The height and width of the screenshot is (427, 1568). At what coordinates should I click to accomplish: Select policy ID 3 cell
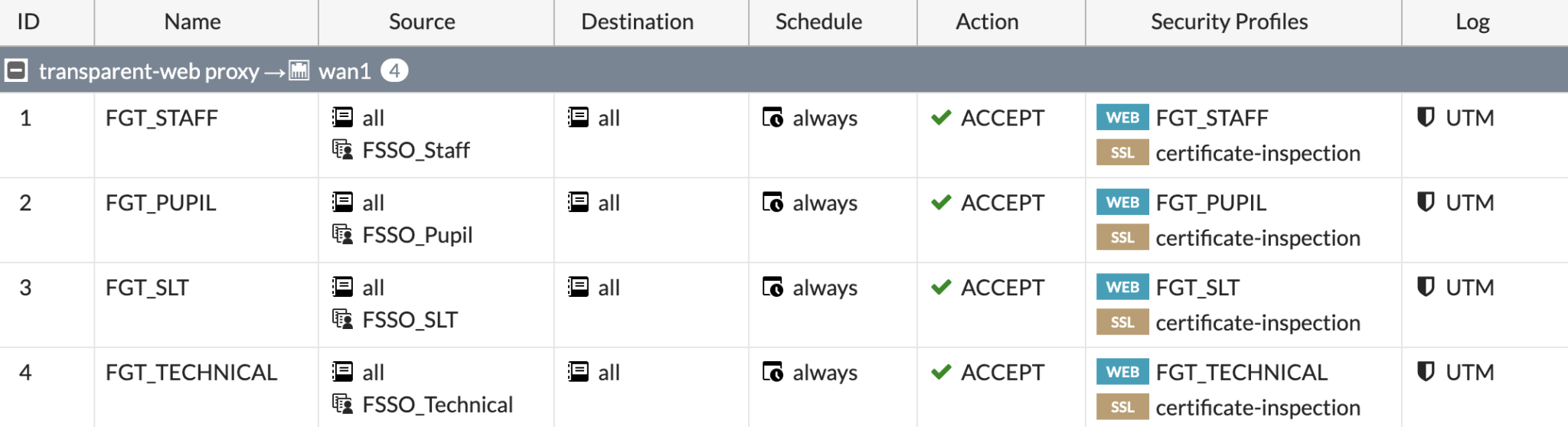point(25,288)
